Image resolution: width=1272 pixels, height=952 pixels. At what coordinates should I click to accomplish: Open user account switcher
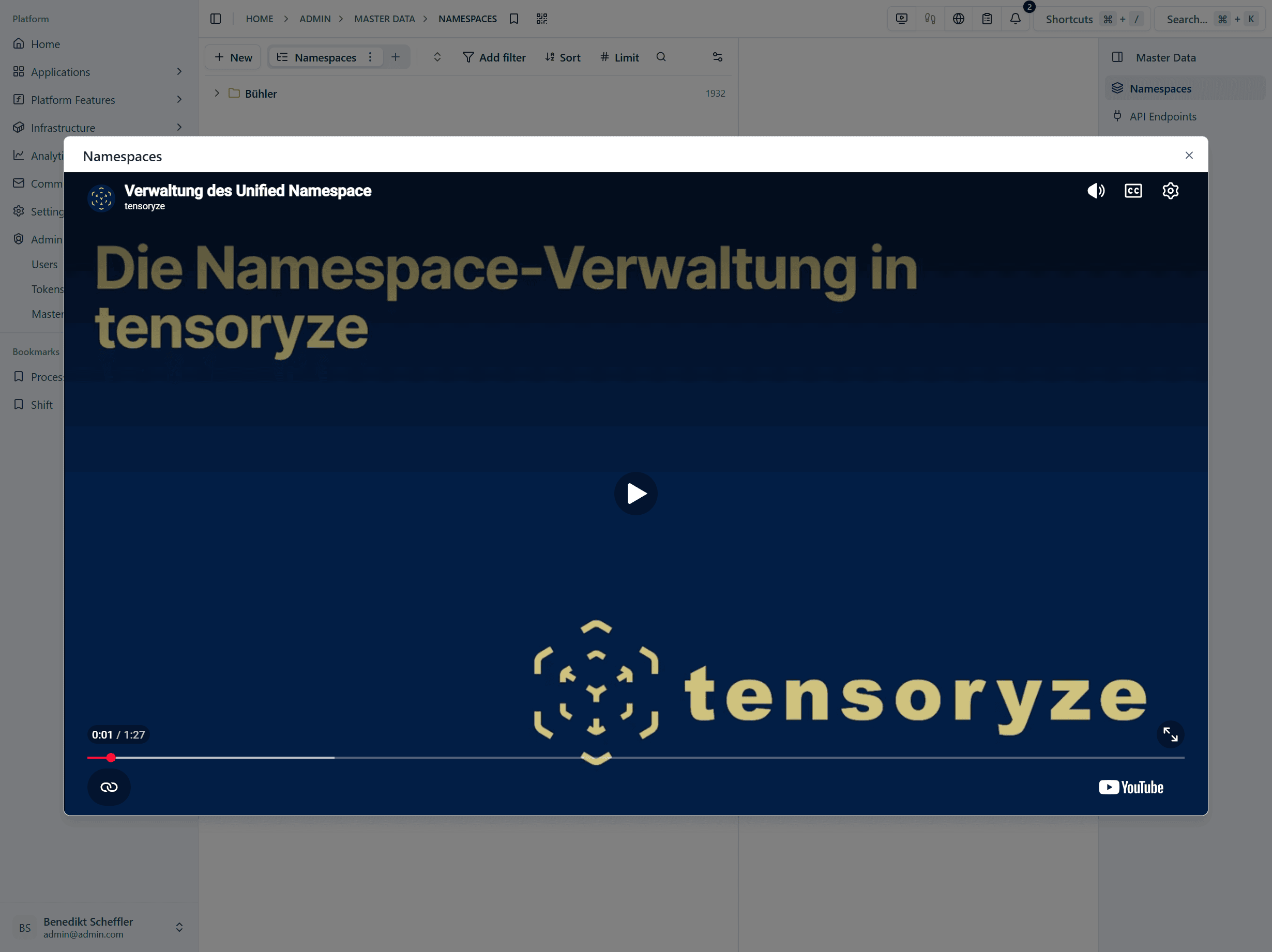coord(99,927)
